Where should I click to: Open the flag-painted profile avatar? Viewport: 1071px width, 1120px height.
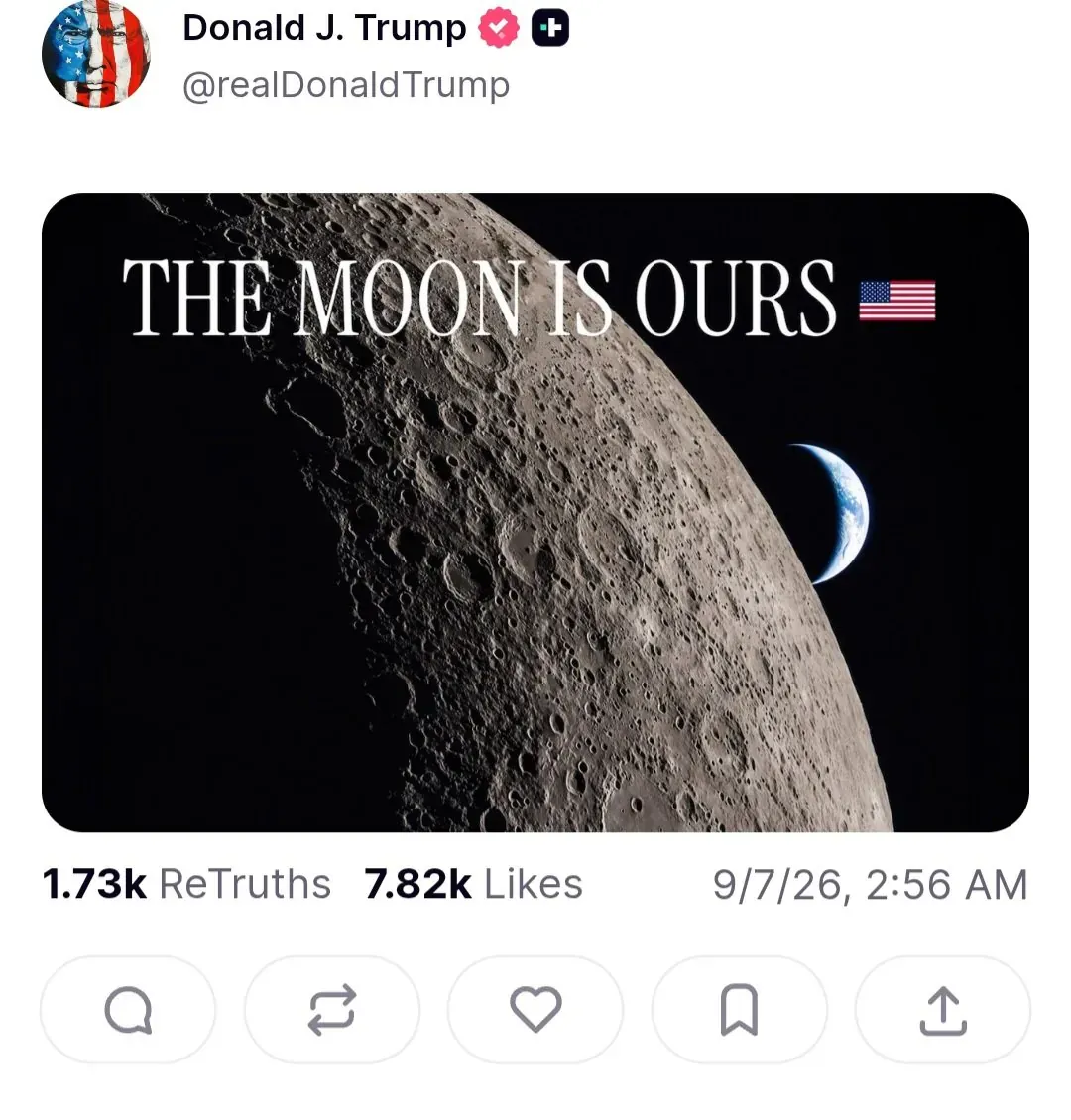(x=95, y=54)
